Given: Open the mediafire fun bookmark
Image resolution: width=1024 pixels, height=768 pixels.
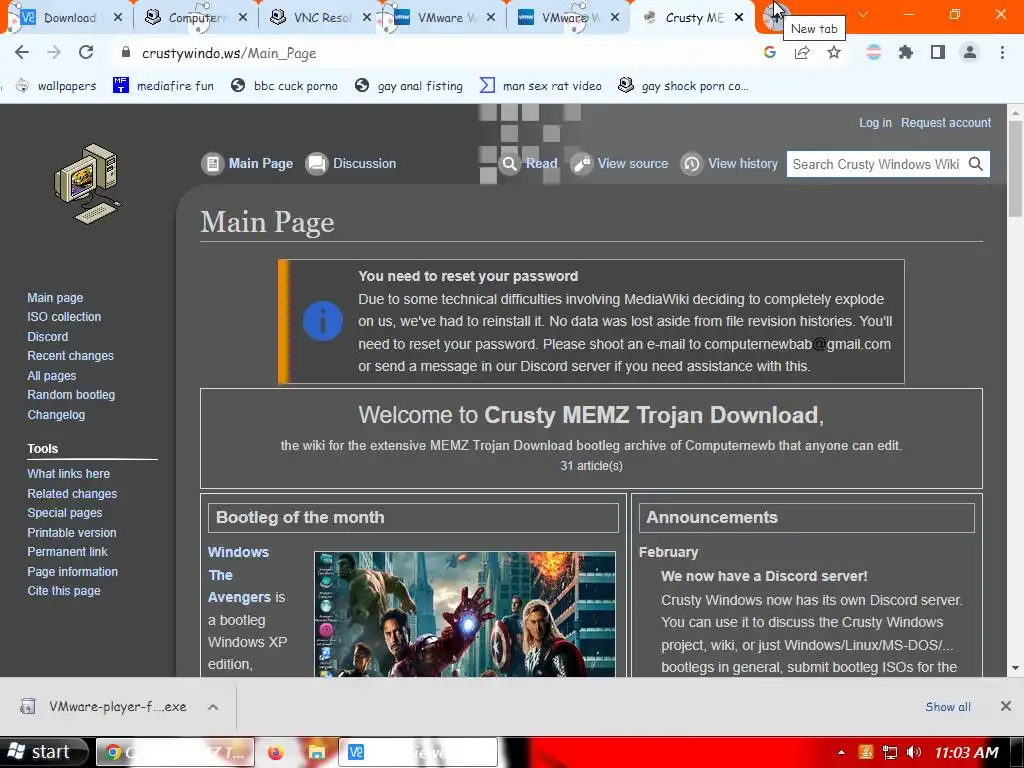Looking at the screenshot, I should 163,86.
